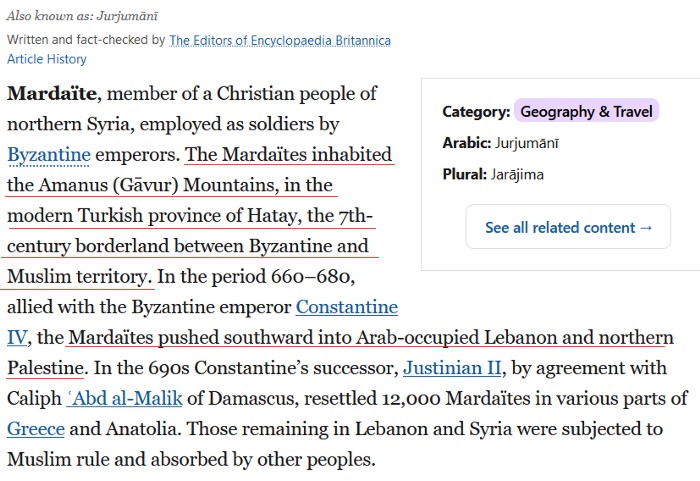Click the Arabic: Jurjumānī entry
Screen dimensions: 700x481
(x=500, y=143)
